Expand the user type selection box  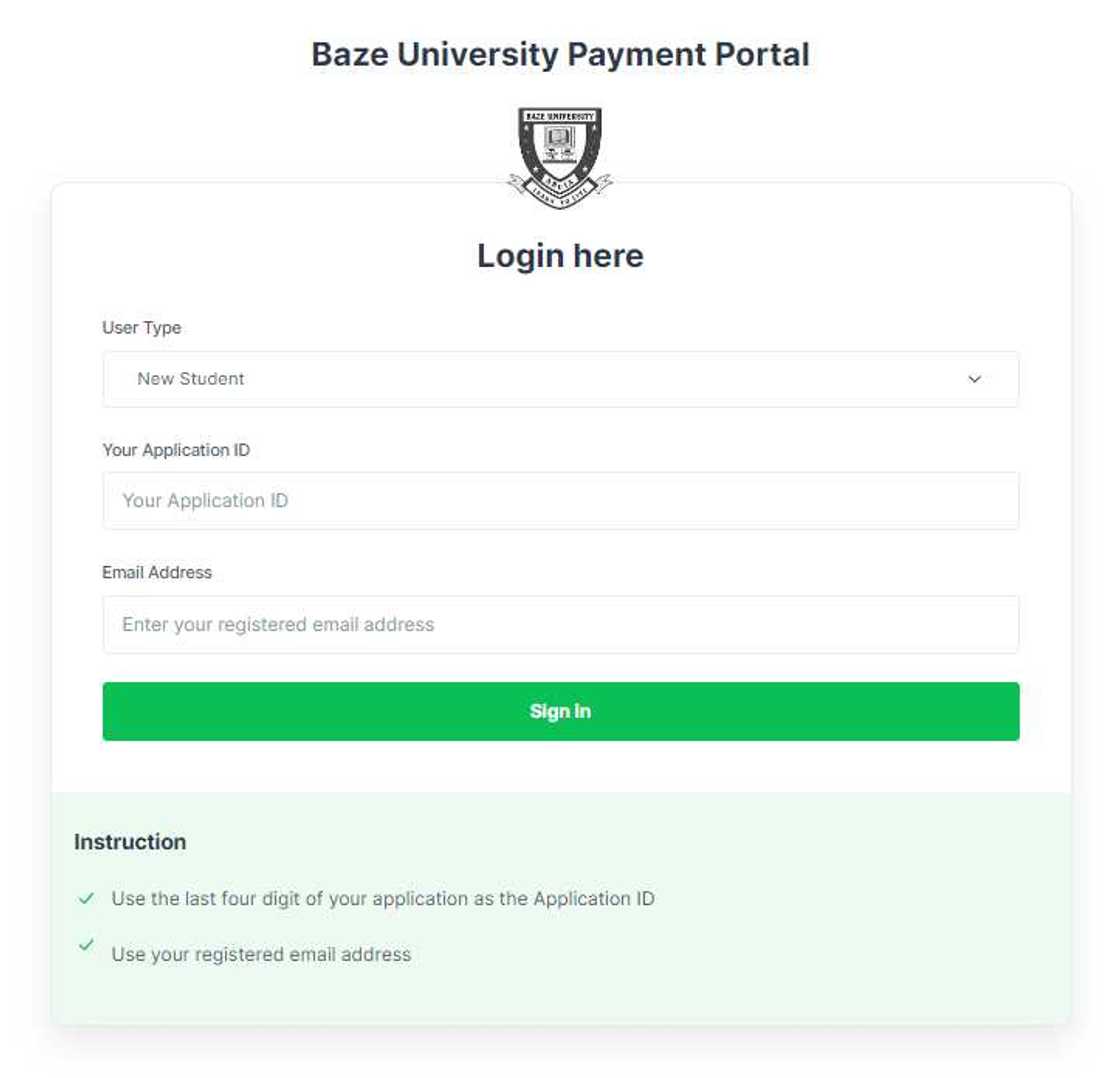560,379
